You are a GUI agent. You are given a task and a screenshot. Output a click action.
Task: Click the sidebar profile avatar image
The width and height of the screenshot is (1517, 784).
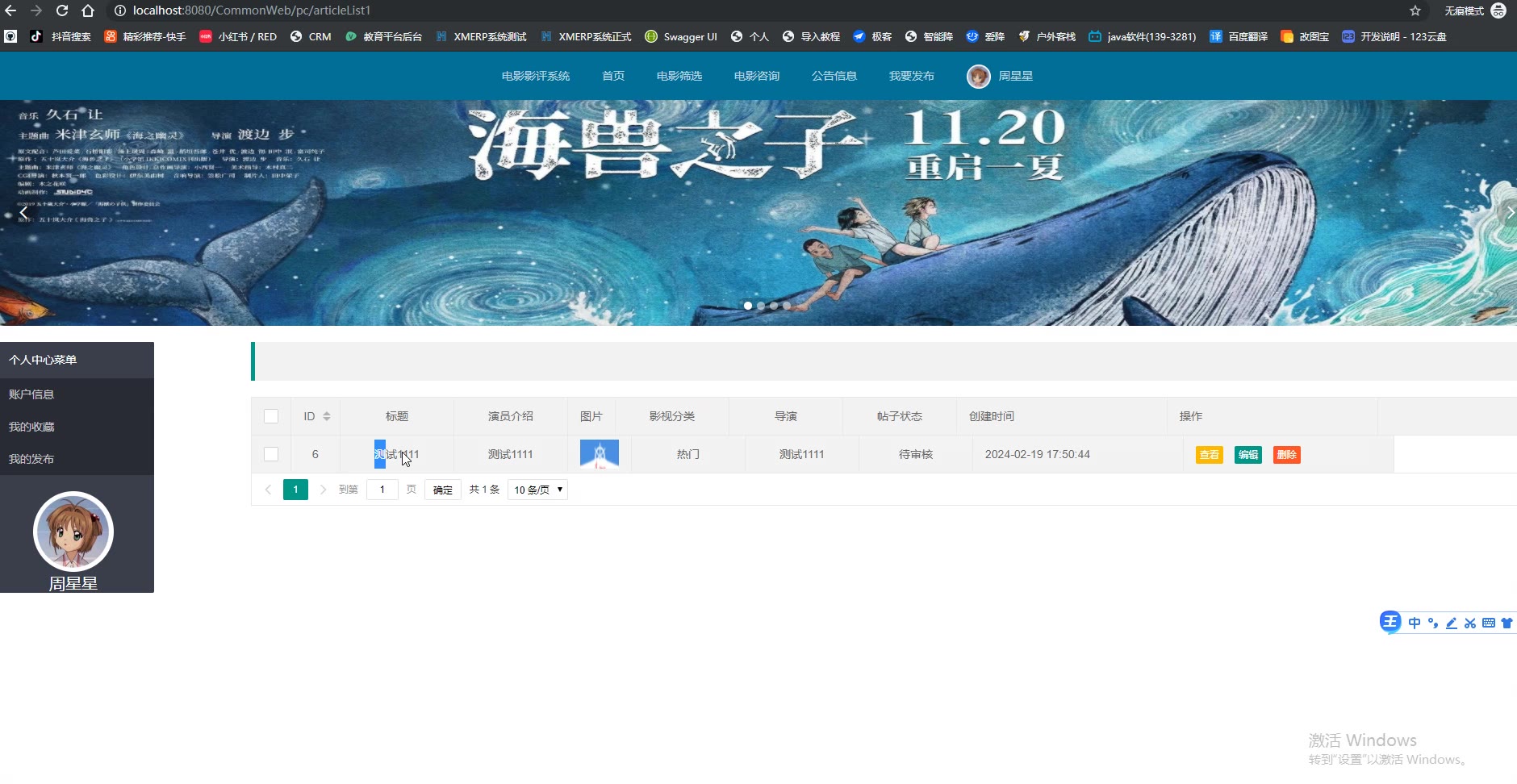pos(73,532)
